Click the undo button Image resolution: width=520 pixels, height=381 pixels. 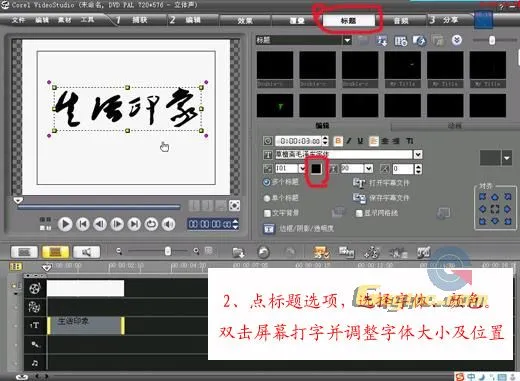263,252
